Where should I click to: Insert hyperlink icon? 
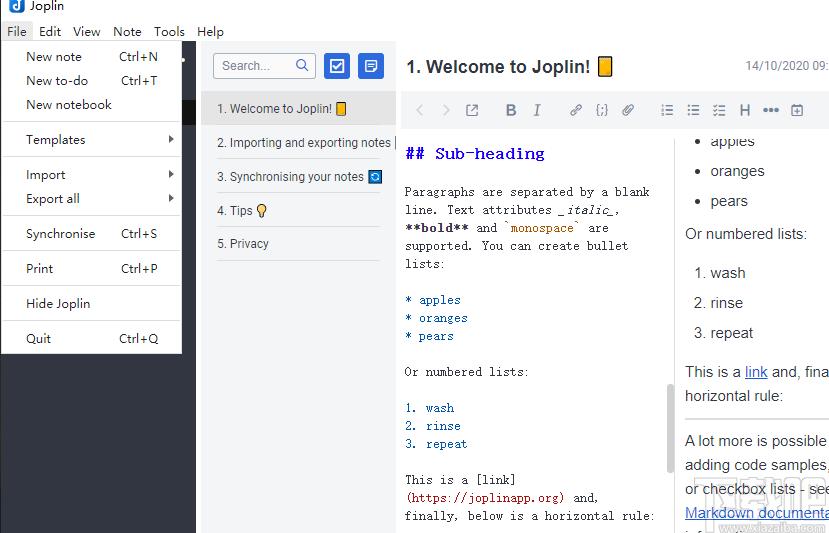click(576, 110)
